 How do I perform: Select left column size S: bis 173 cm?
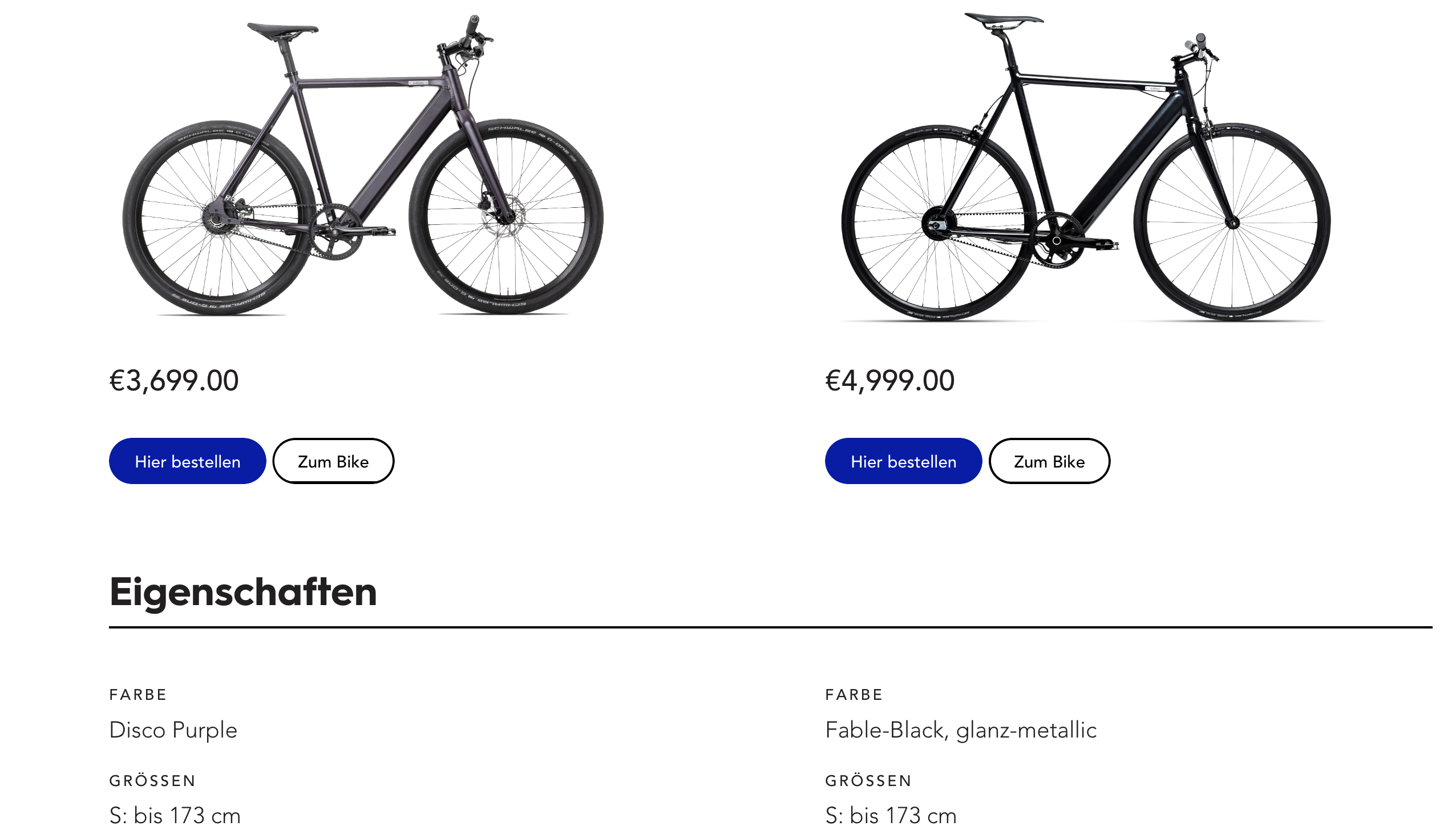(175, 816)
